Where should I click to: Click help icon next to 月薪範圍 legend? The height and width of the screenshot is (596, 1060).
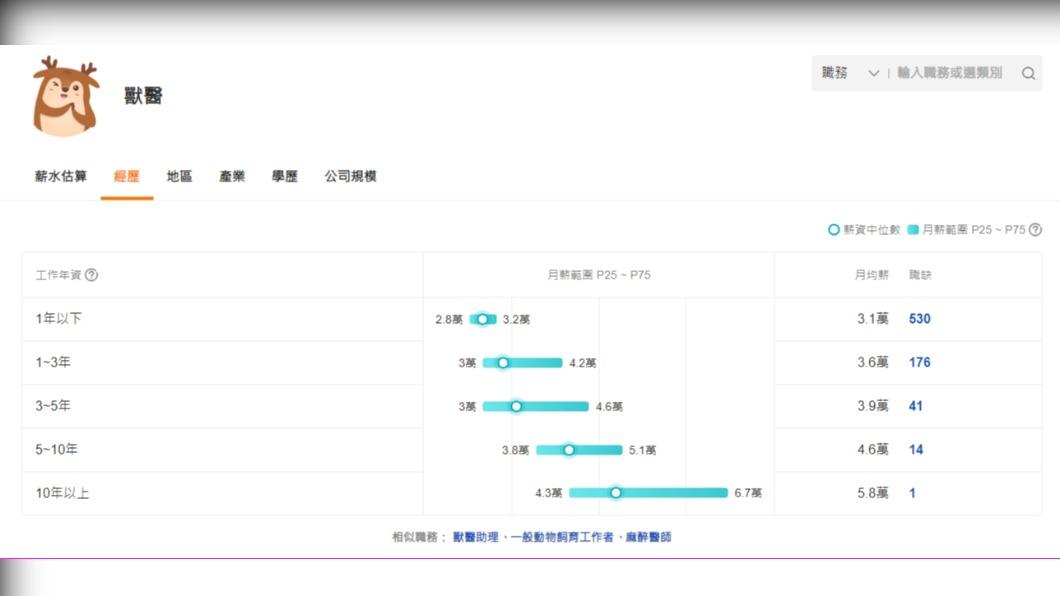tap(1035, 230)
